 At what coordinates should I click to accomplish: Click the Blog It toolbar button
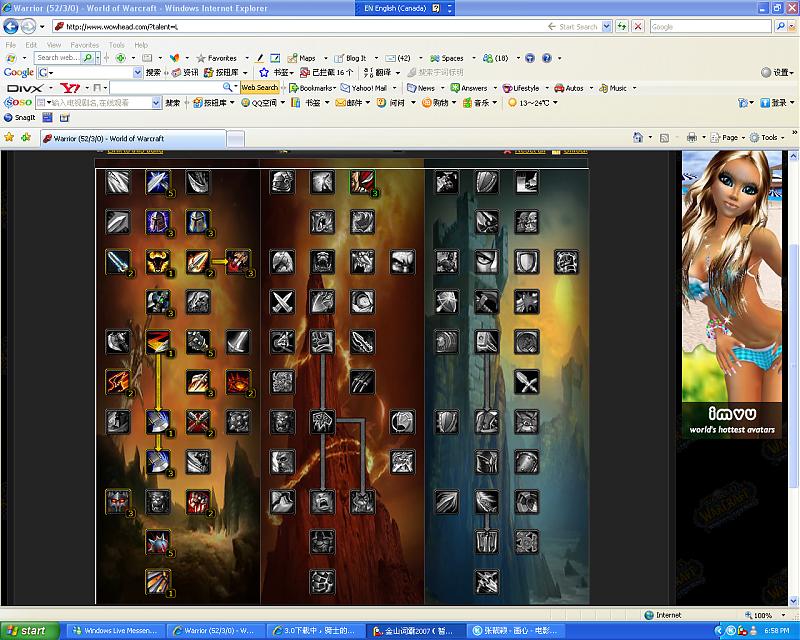(x=351, y=58)
